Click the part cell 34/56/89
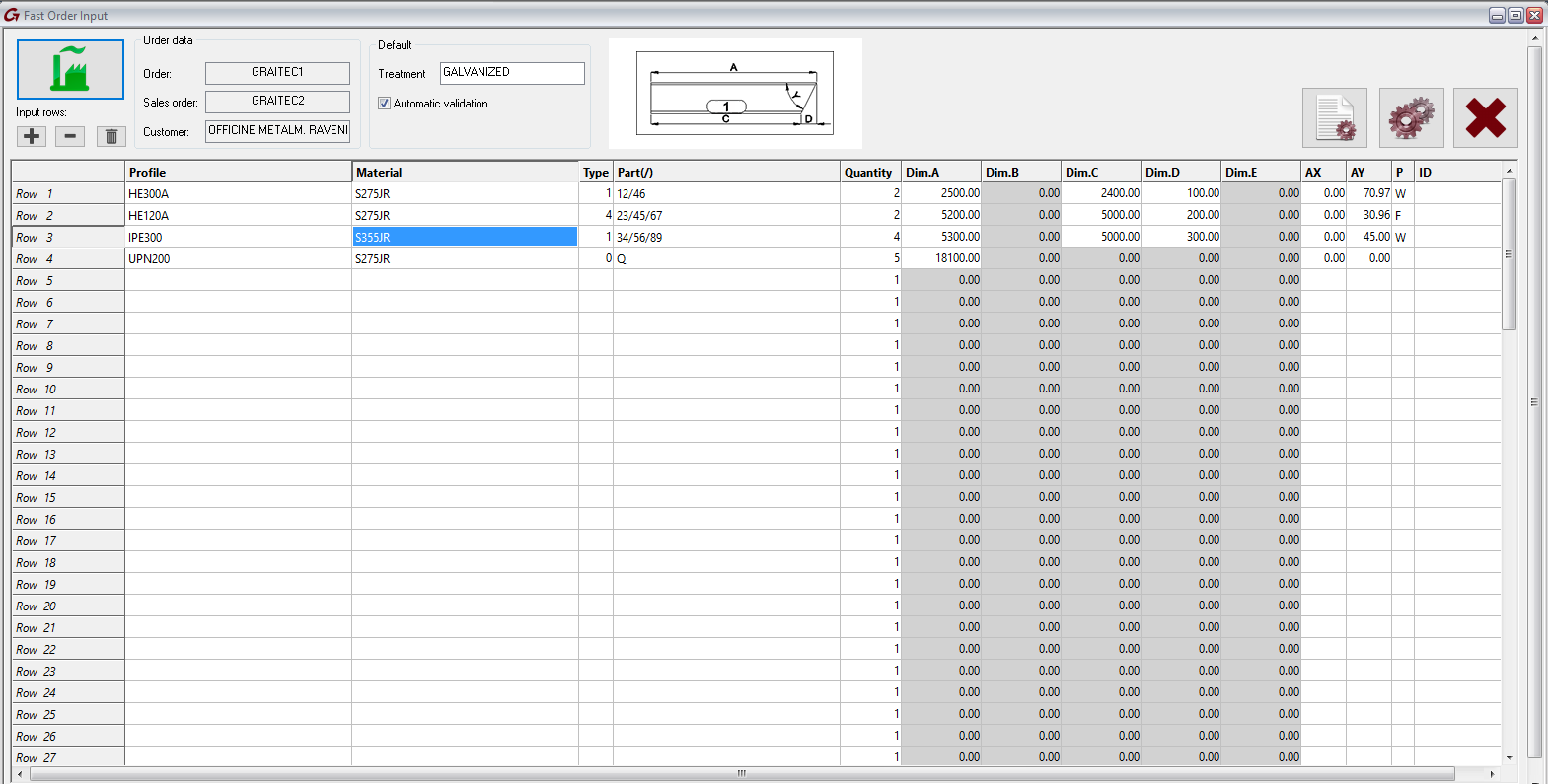This screenshot has width=1548, height=784. [x=726, y=238]
